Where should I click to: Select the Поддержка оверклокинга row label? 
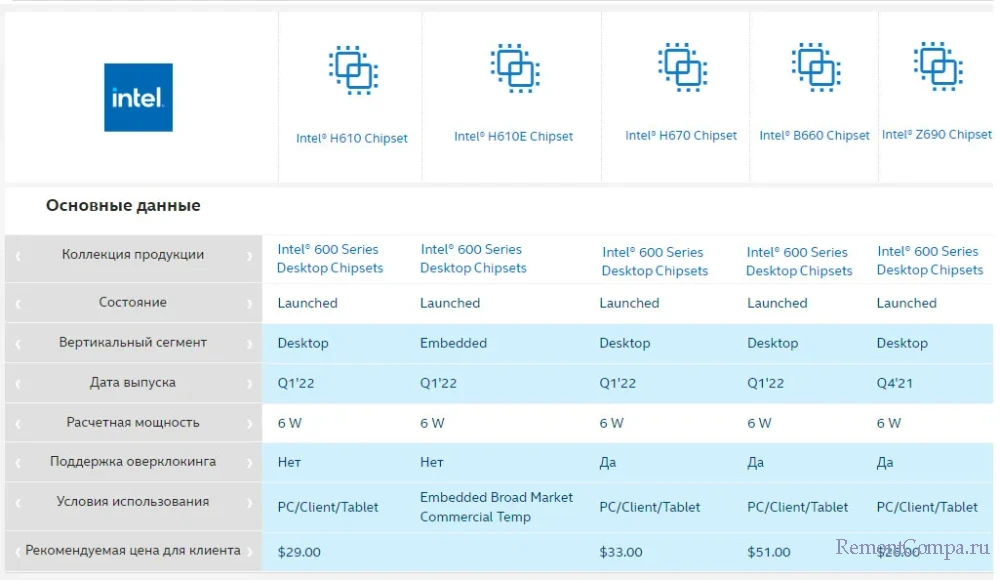click(133, 462)
